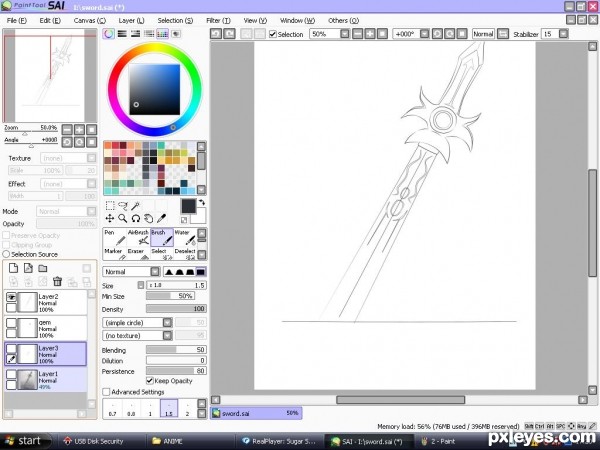600x450 pixels.
Task: Pick the 1.5 brush size preset
Action: [169, 408]
